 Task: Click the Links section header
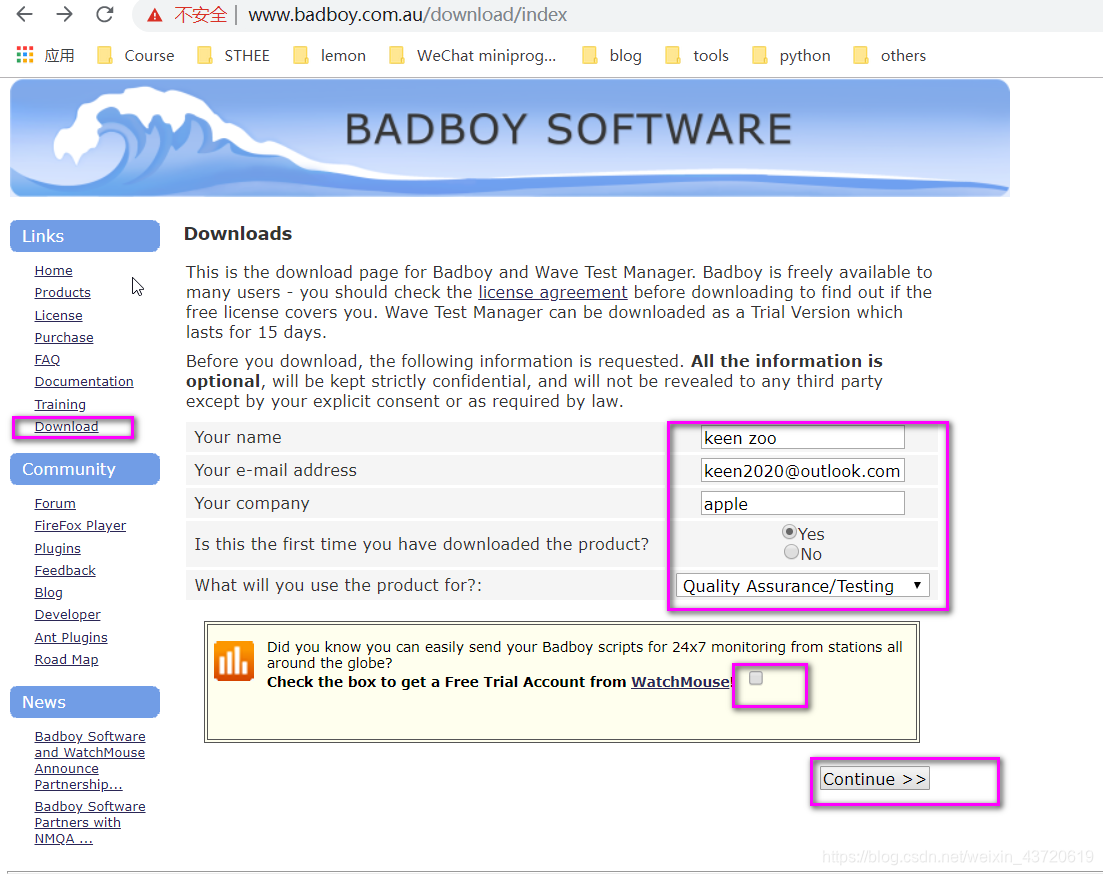pyautogui.click(x=85, y=236)
